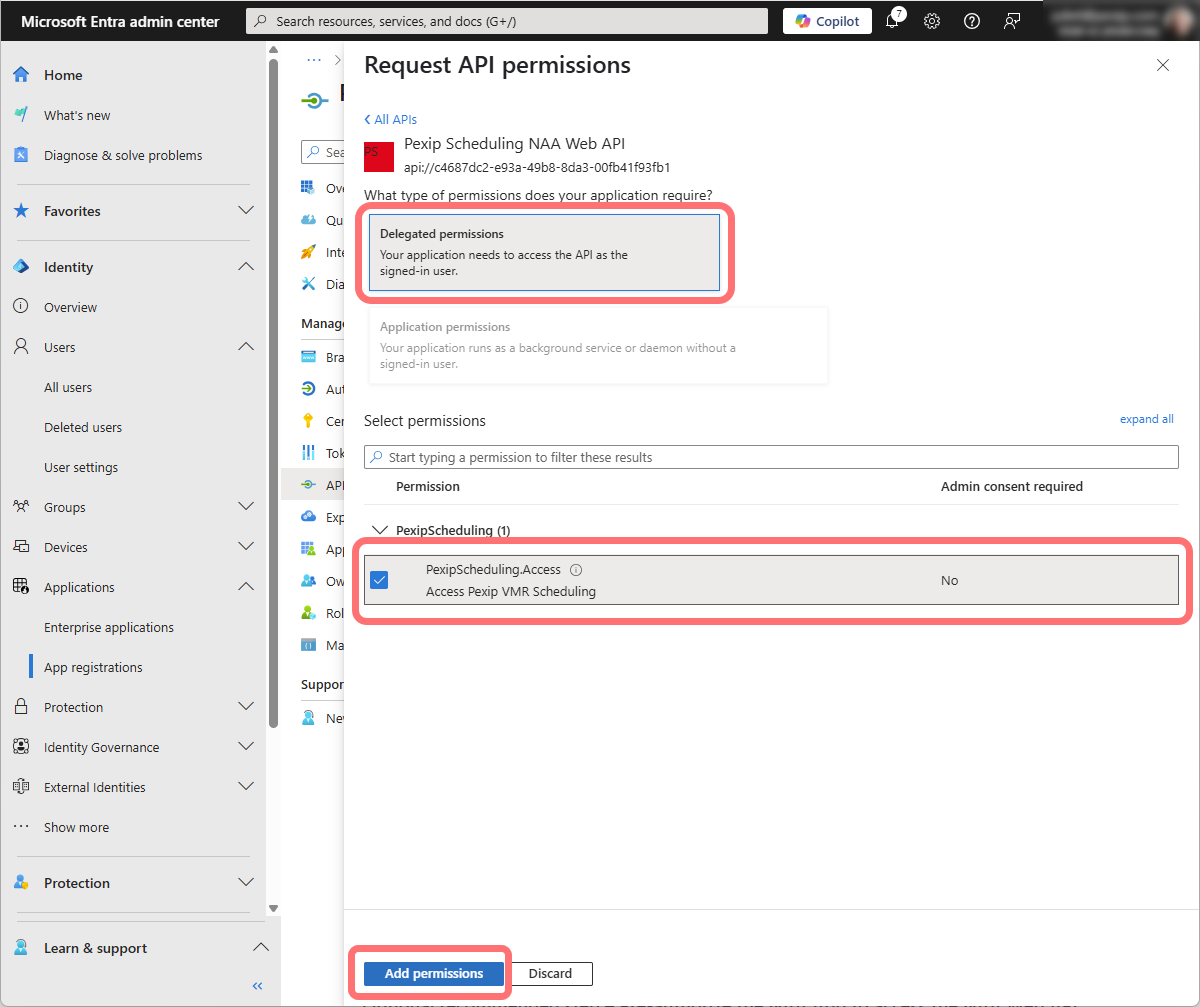Screen dimensions: 1200x1007
Task: Uncheck the PexipScheduling.Access checkbox
Action: point(379,580)
